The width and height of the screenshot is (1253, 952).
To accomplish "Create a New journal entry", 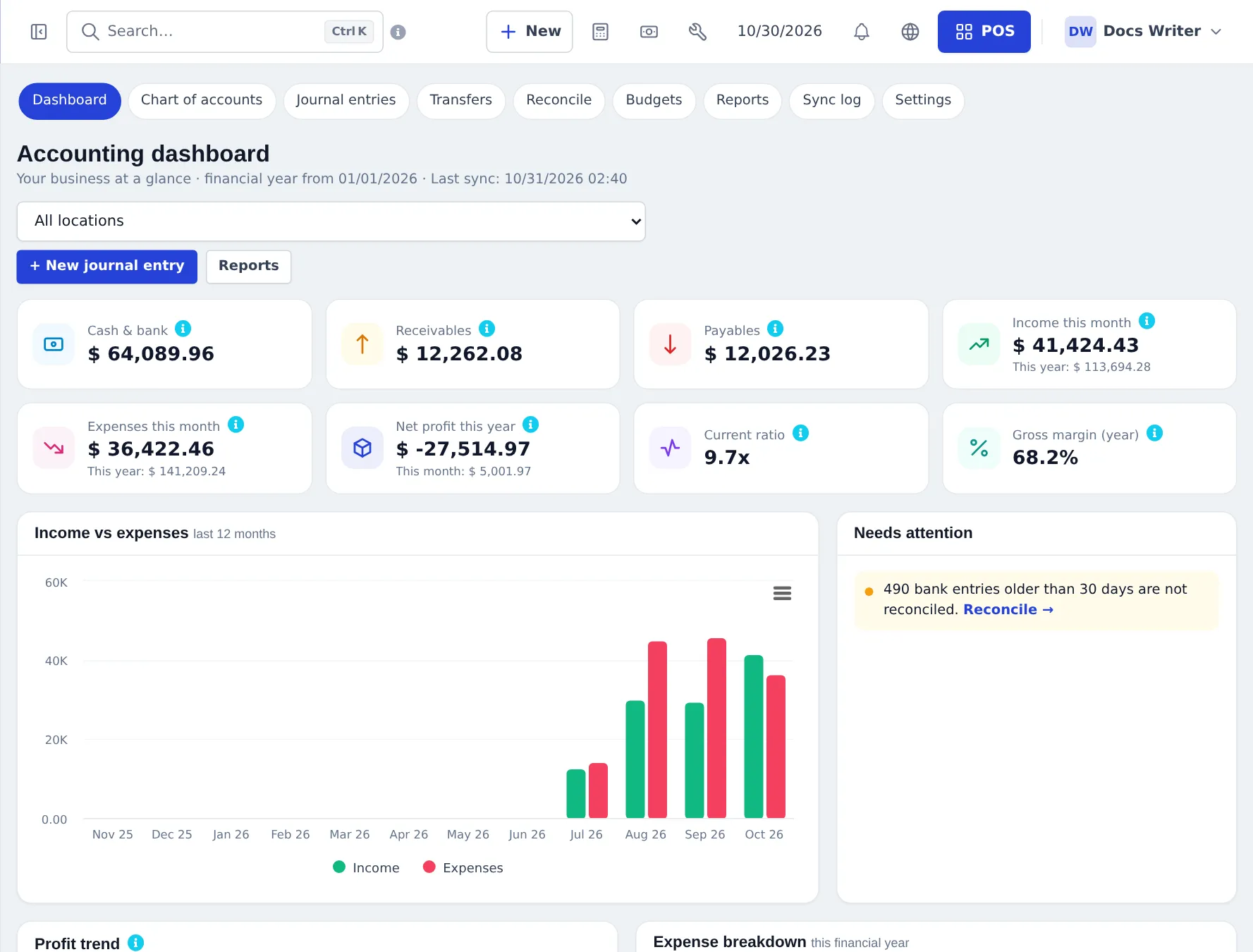I will pyautogui.click(x=107, y=267).
